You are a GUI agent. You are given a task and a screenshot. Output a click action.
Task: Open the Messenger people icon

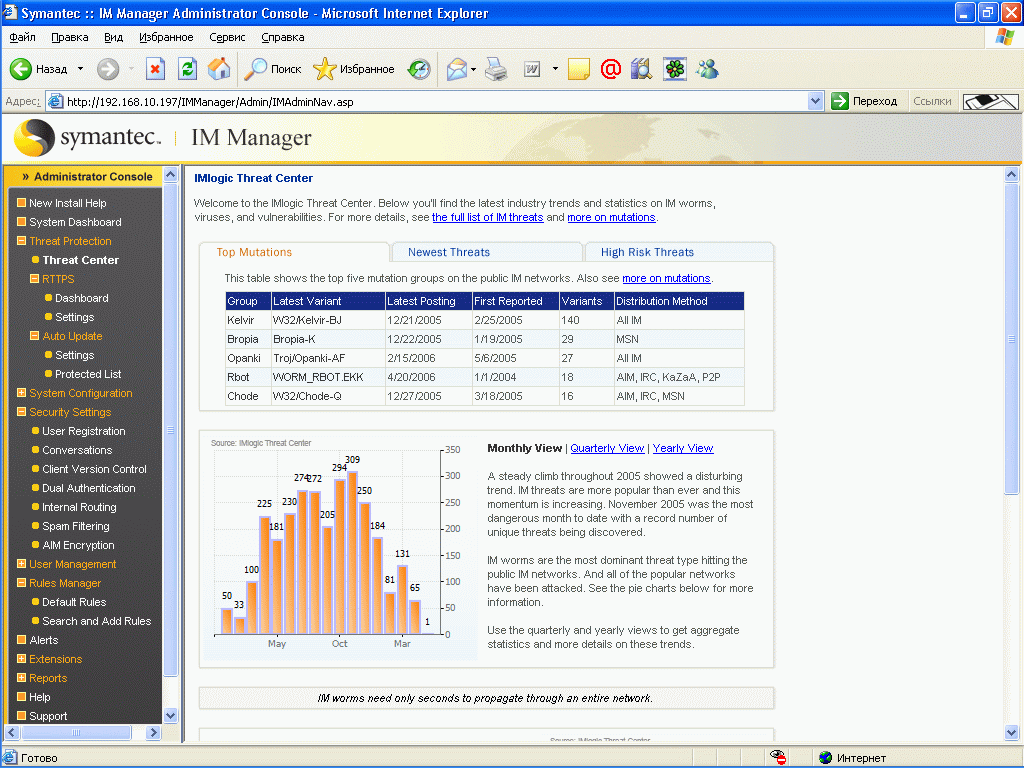pyautogui.click(x=707, y=69)
